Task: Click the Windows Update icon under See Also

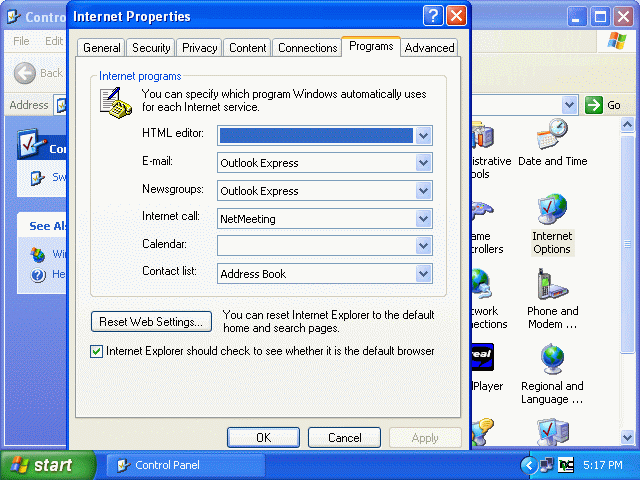Action: pyautogui.click(x=38, y=254)
